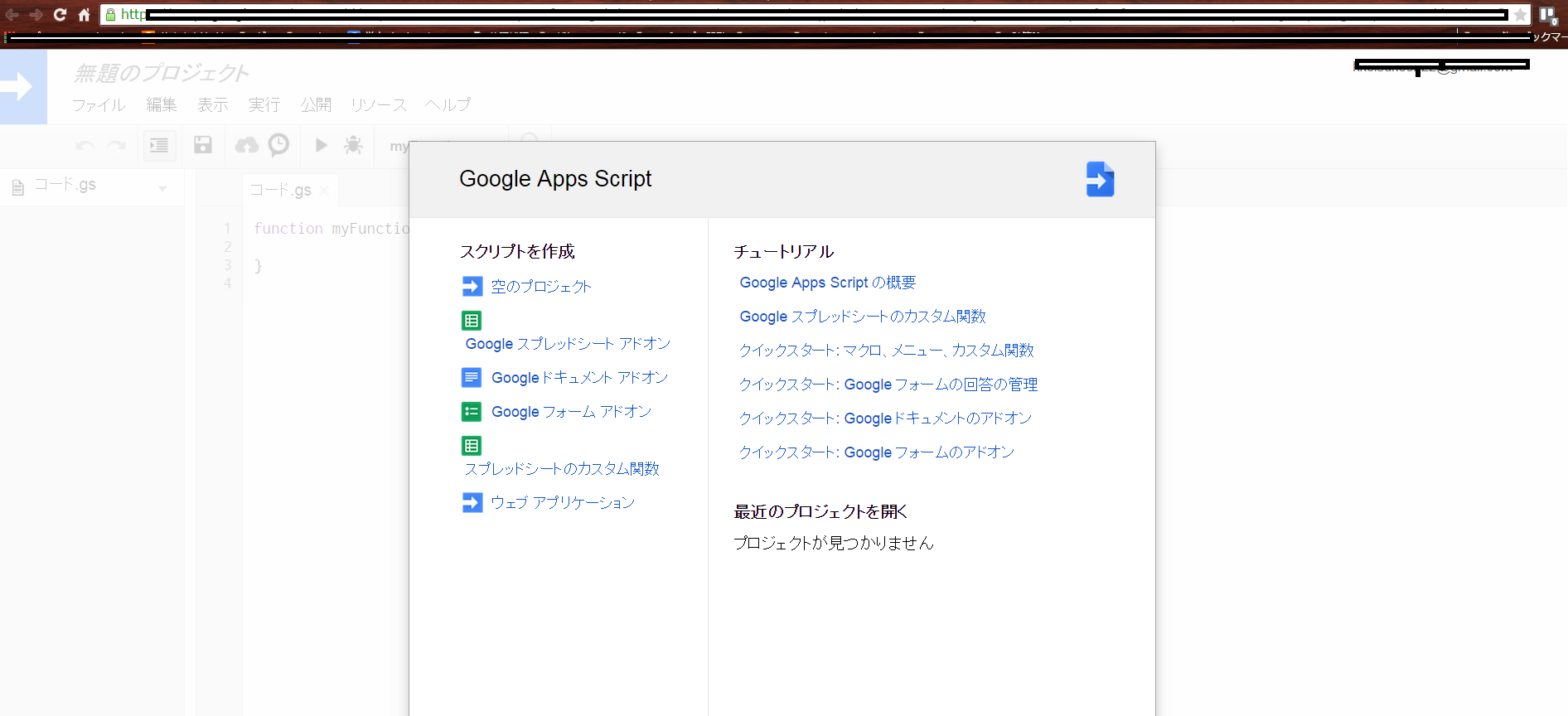Click the 無題のプロジェクト project title
This screenshot has height=716, width=1568.
[x=161, y=74]
